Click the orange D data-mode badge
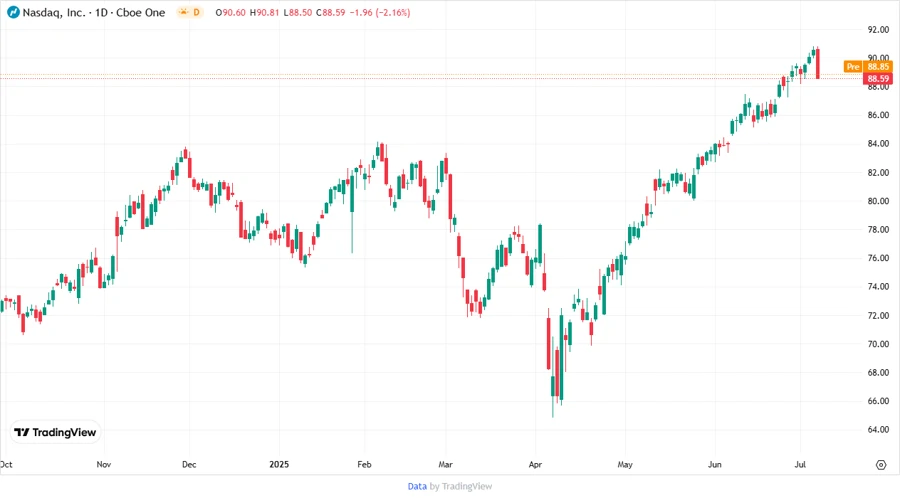The height and width of the screenshot is (498, 900). tap(196, 12)
